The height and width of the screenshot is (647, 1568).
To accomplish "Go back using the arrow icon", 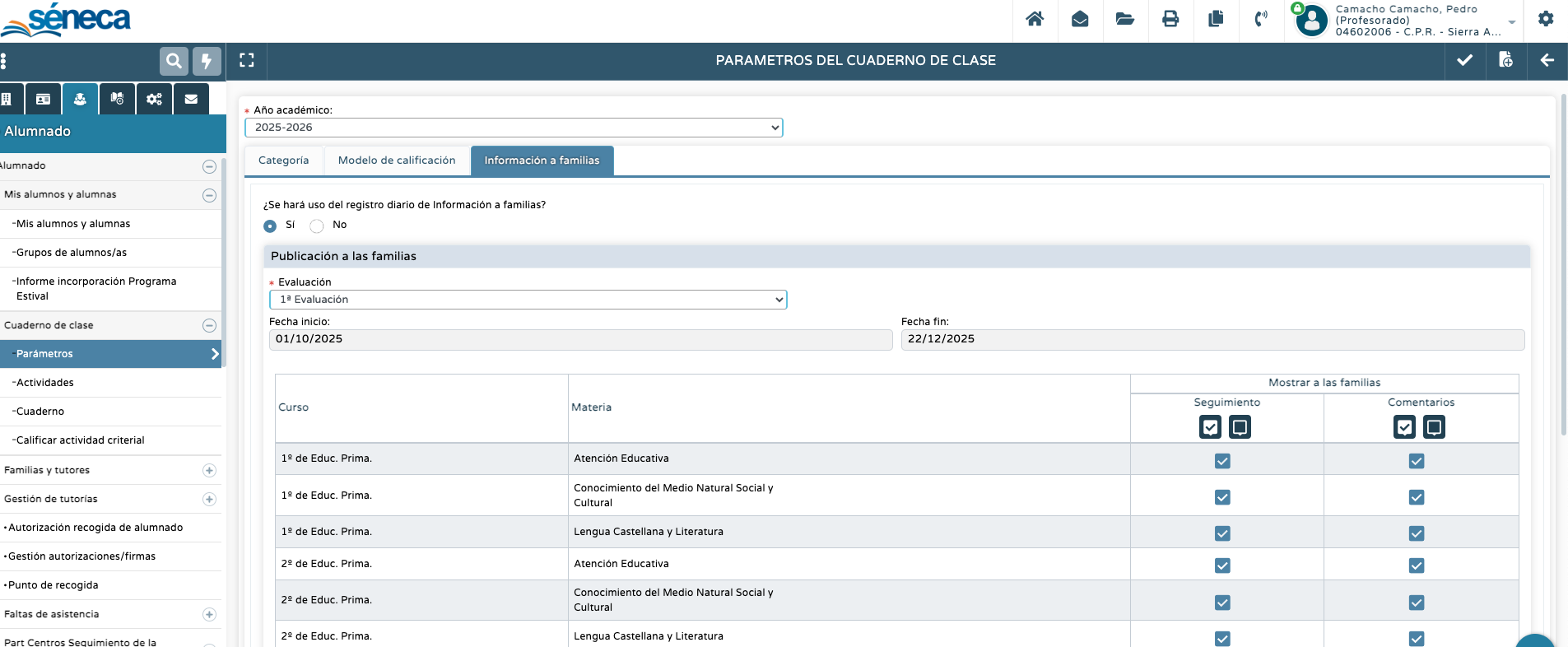I will 1547,60.
